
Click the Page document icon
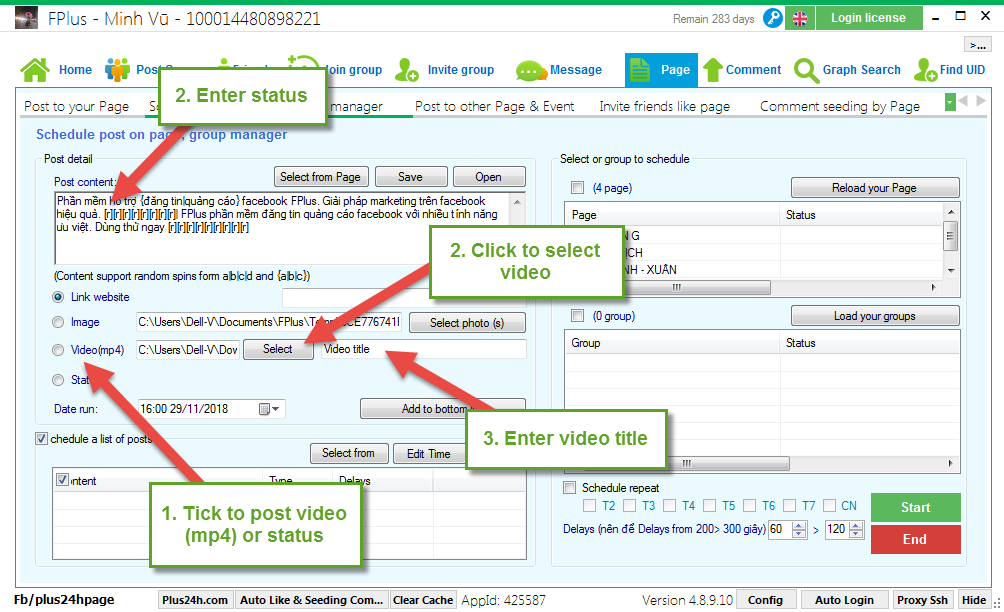tap(639, 70)
